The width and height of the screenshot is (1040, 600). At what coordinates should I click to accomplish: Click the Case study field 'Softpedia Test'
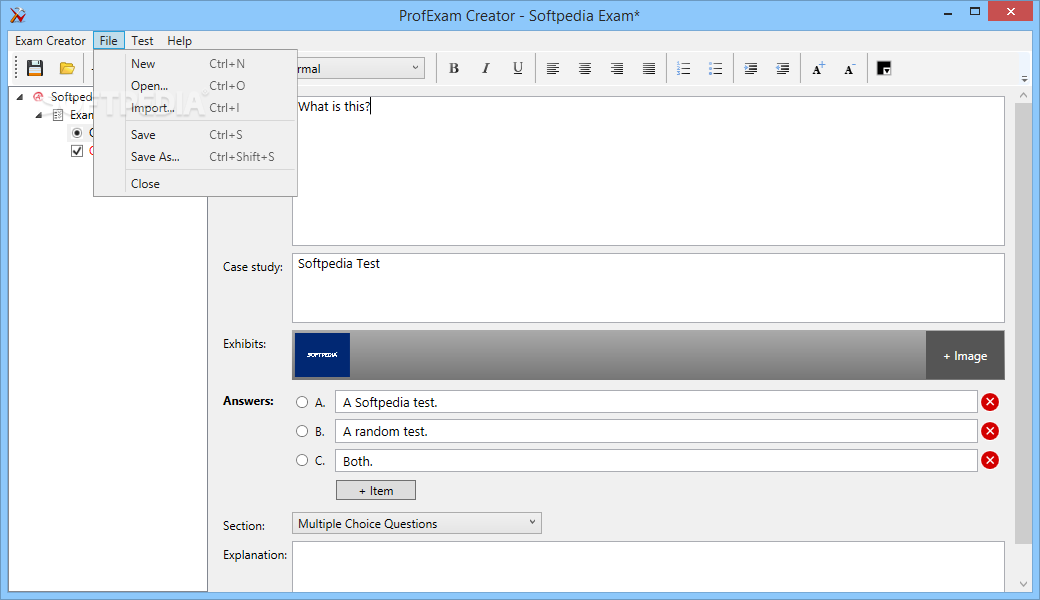[648, 288]
